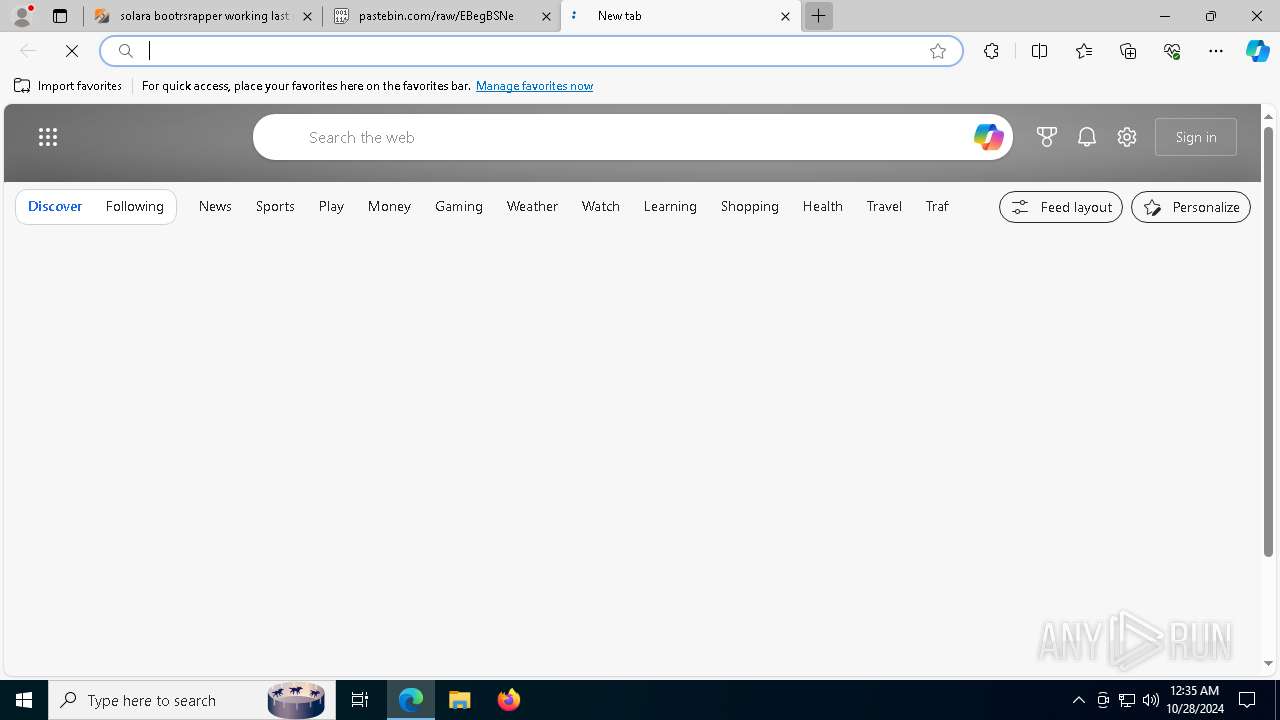Stop loading the page

(x=72, y=51)
